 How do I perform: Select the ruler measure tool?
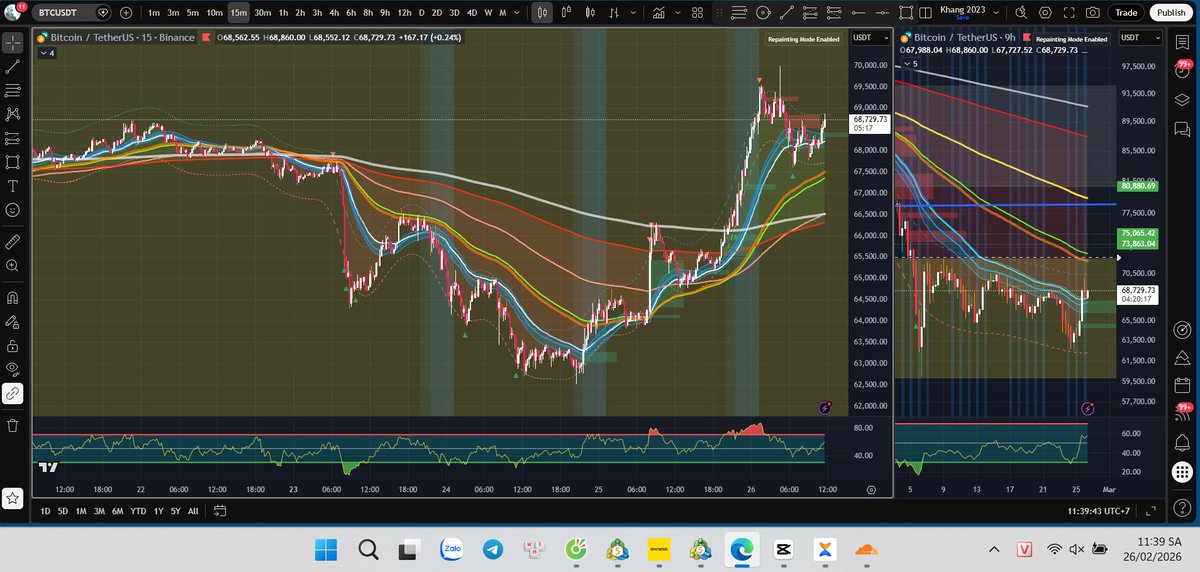13,242
